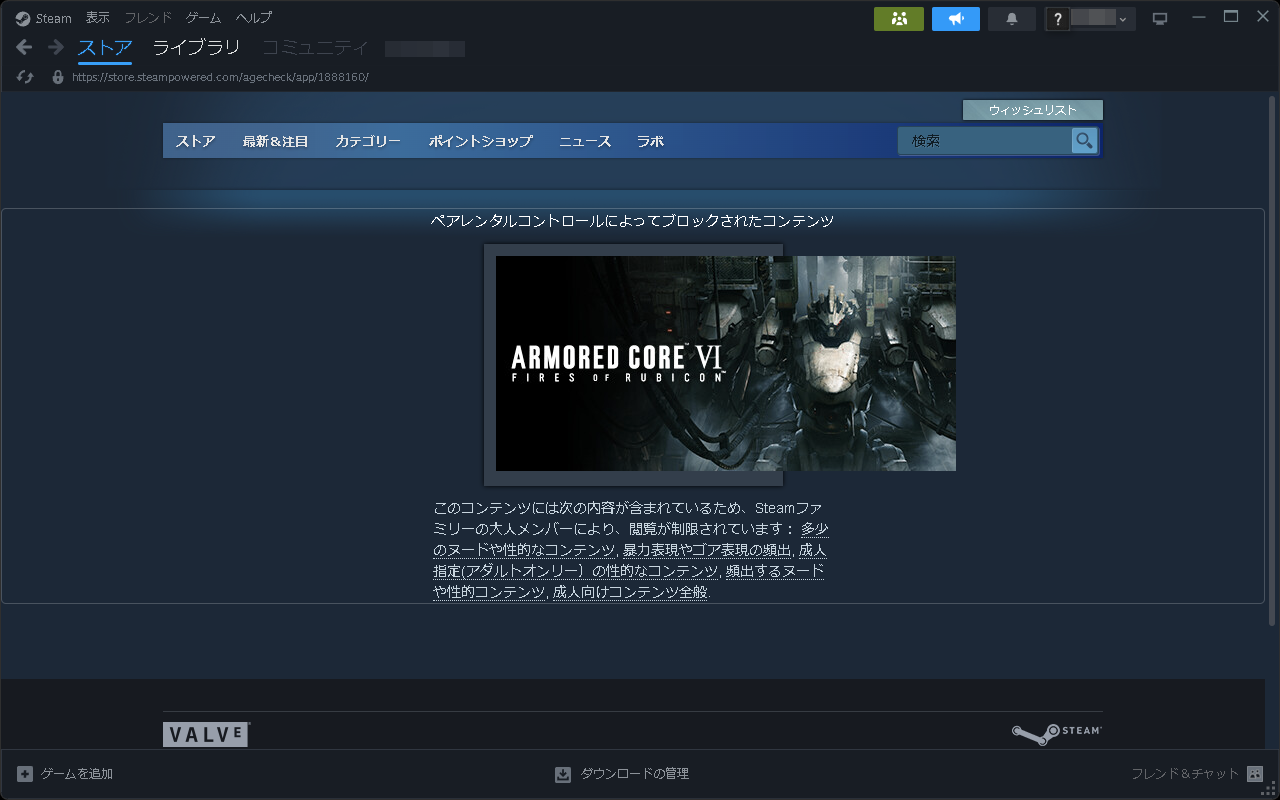Go back using the back arrow
This screenshot has height=800, width=1280.
(22, 47)
